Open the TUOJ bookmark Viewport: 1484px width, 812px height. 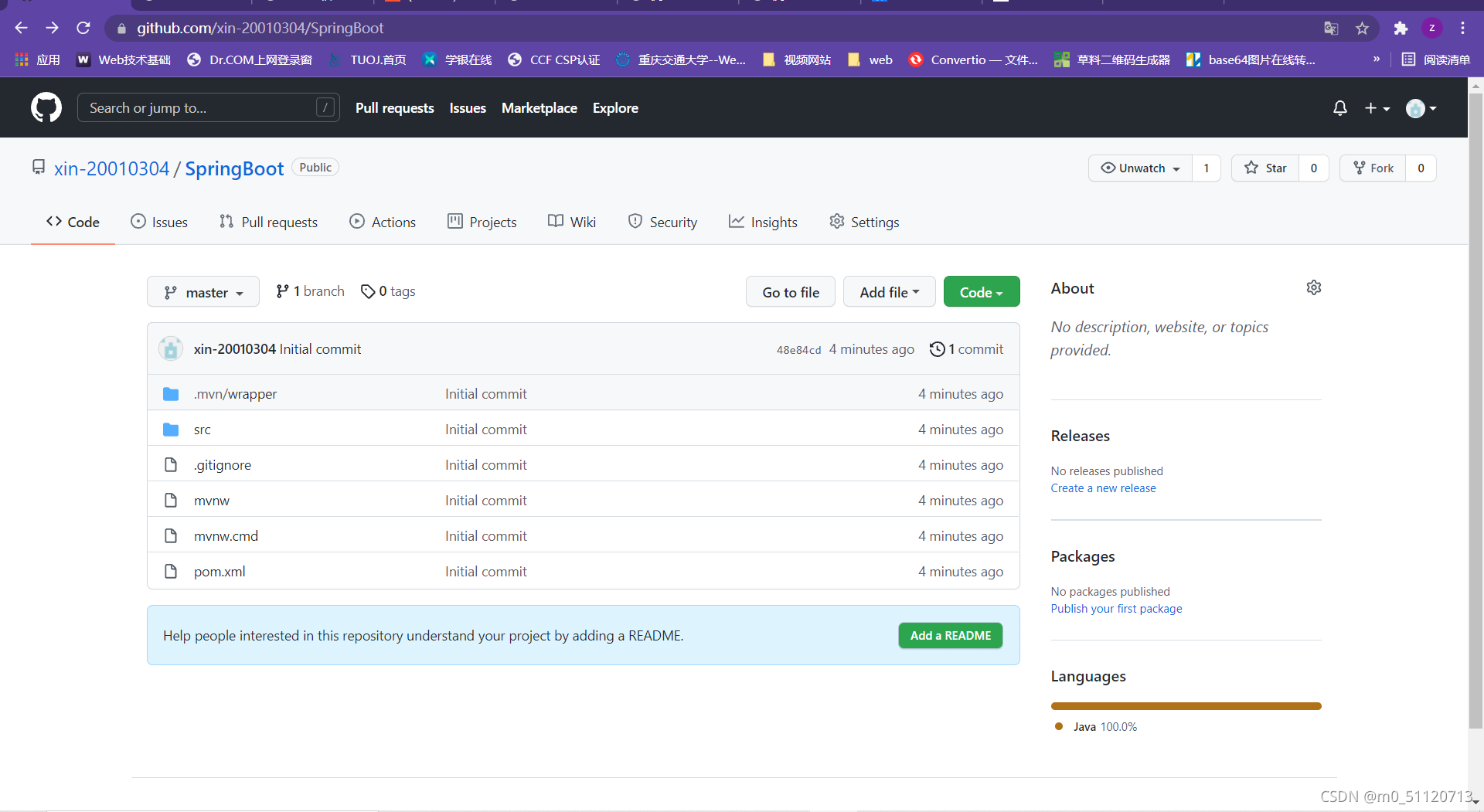pos(368,59)
